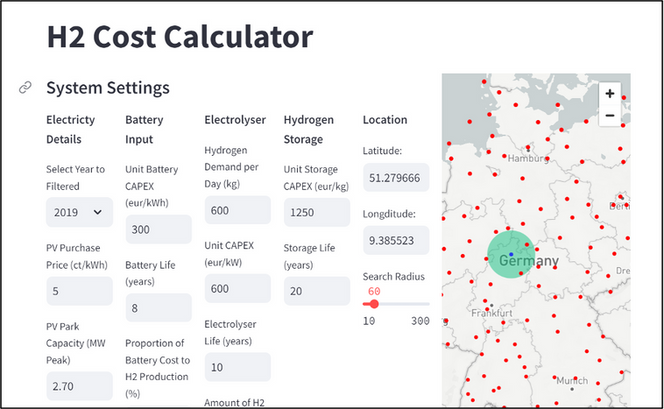
Task: Click the Latitude input field
Action: tap(396, 177)
